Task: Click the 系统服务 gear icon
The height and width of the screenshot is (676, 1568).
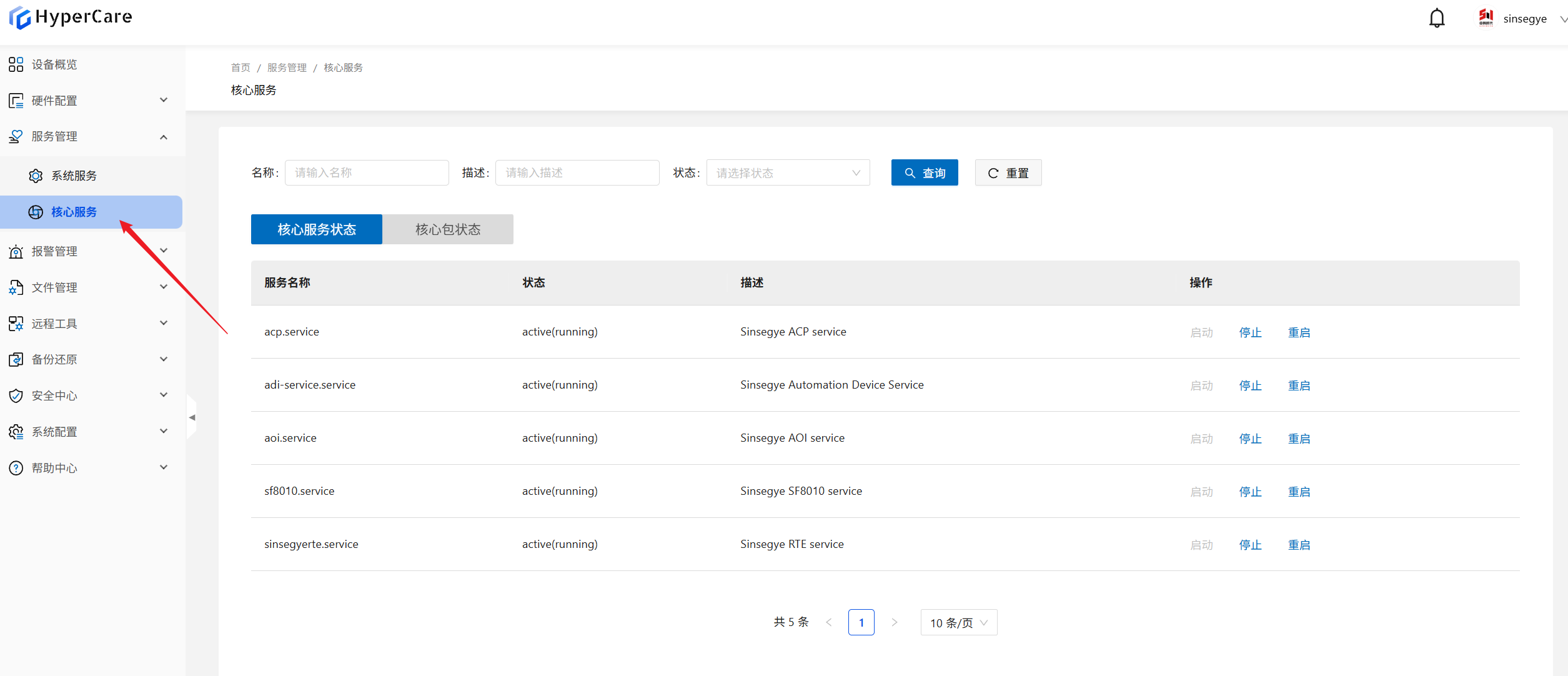Action: (x=36, y=176)
